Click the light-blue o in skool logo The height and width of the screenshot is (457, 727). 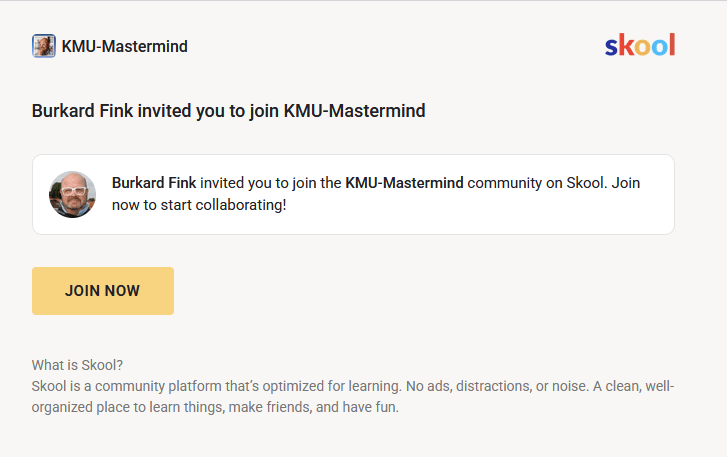pyautogui.click(x=660, y=47)
